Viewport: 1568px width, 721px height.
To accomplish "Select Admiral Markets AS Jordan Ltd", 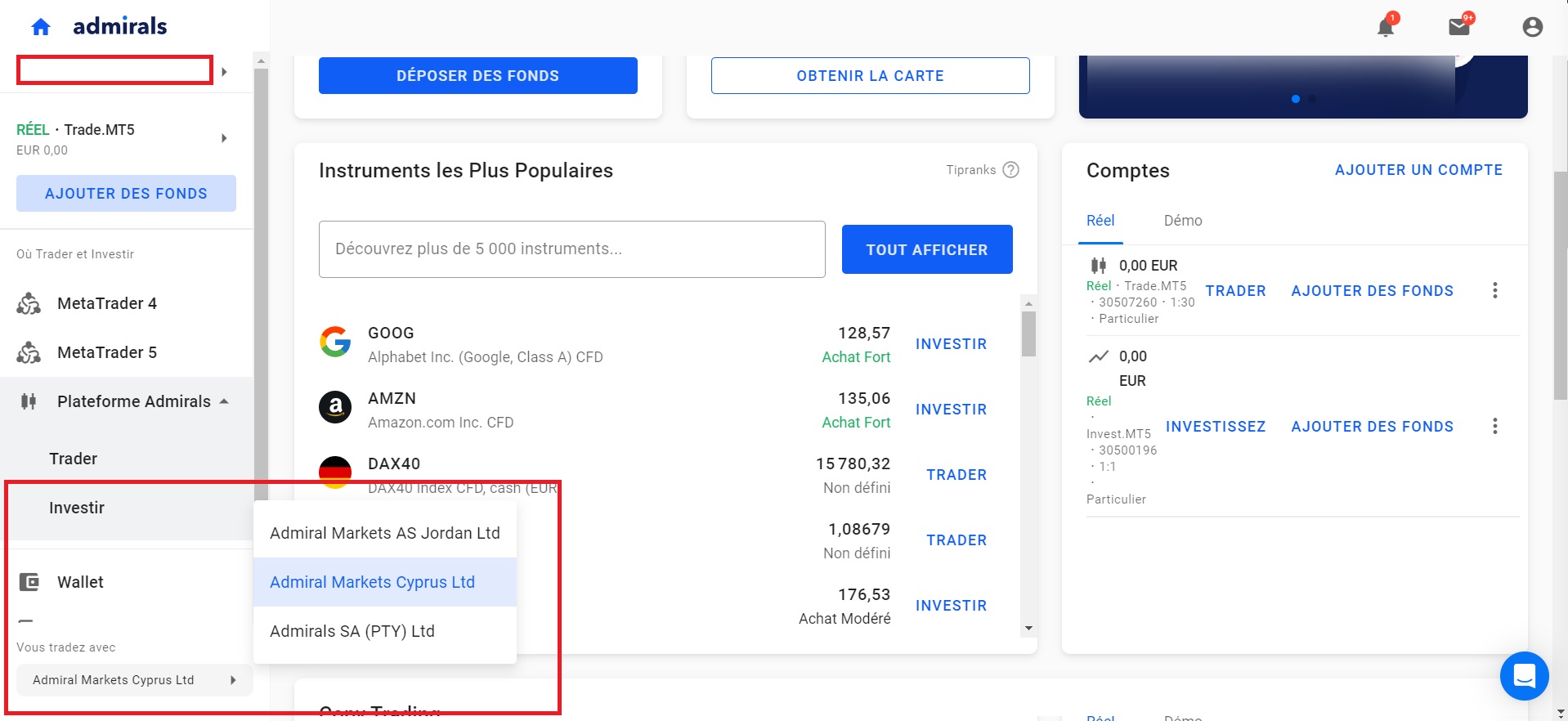I will coord(385,533).
